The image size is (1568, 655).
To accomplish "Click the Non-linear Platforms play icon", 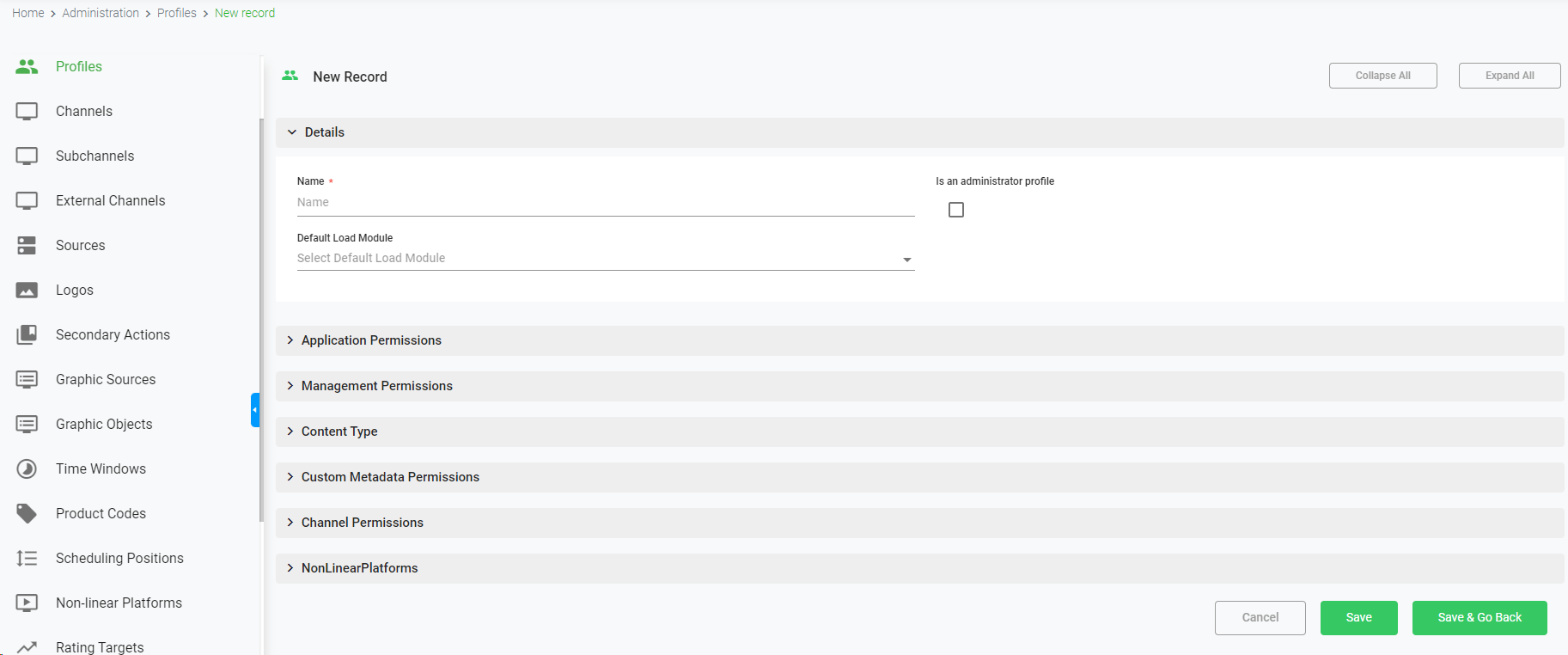I will click(27, 603).
